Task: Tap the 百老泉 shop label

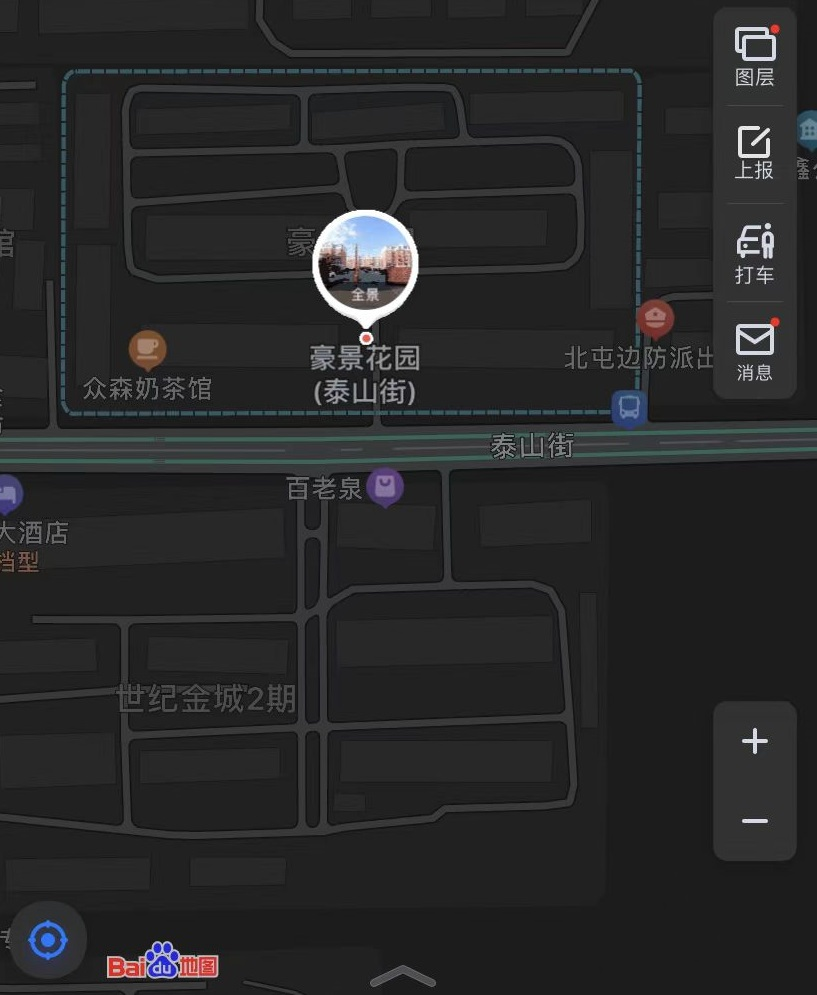Action: (x=324, y=489)
